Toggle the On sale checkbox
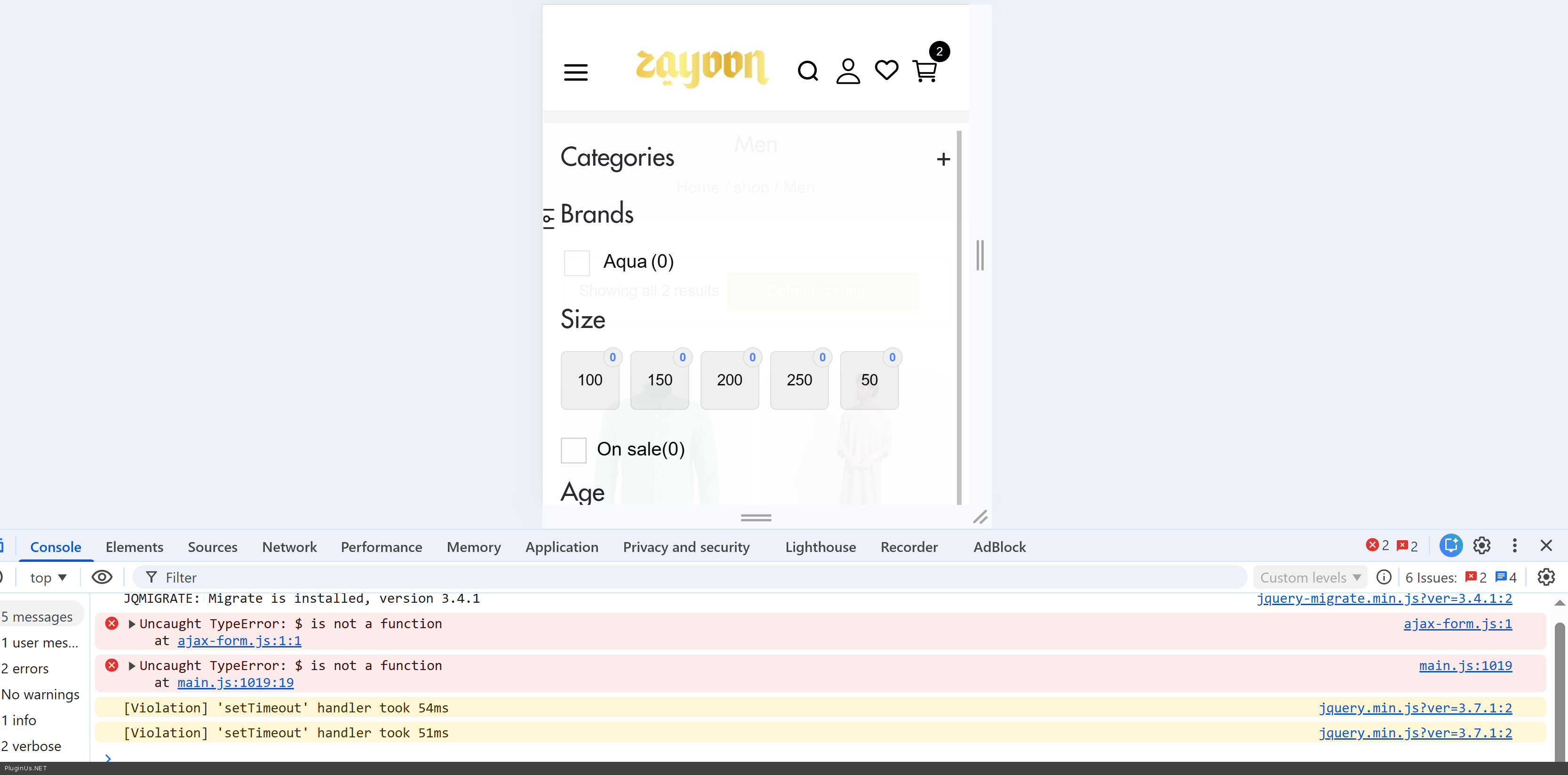 click(x=573, y=450)
